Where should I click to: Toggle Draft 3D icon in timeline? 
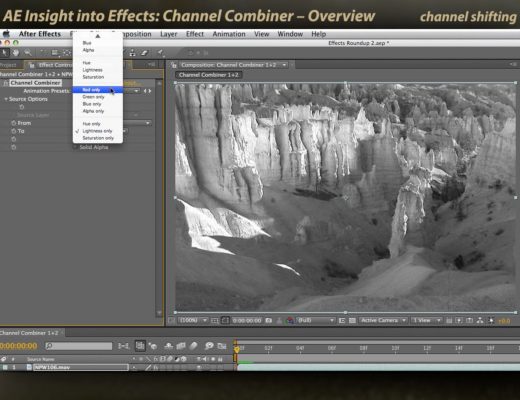point(153,346)
